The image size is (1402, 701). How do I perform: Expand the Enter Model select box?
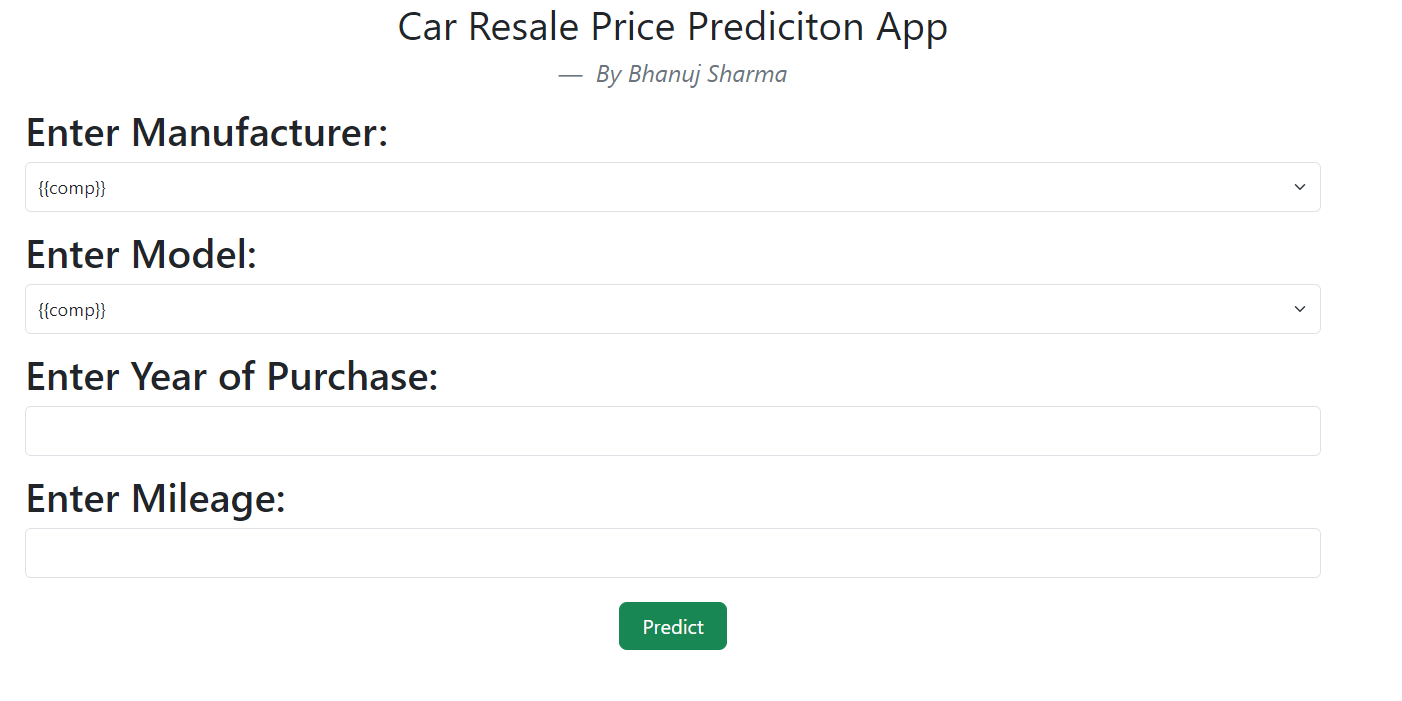pos(672,309)
